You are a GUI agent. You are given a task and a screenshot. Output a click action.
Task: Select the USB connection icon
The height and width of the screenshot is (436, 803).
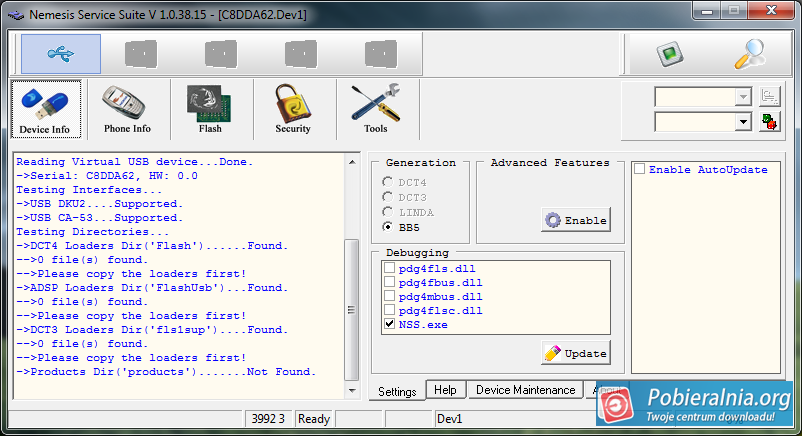[x=61, y=54]
